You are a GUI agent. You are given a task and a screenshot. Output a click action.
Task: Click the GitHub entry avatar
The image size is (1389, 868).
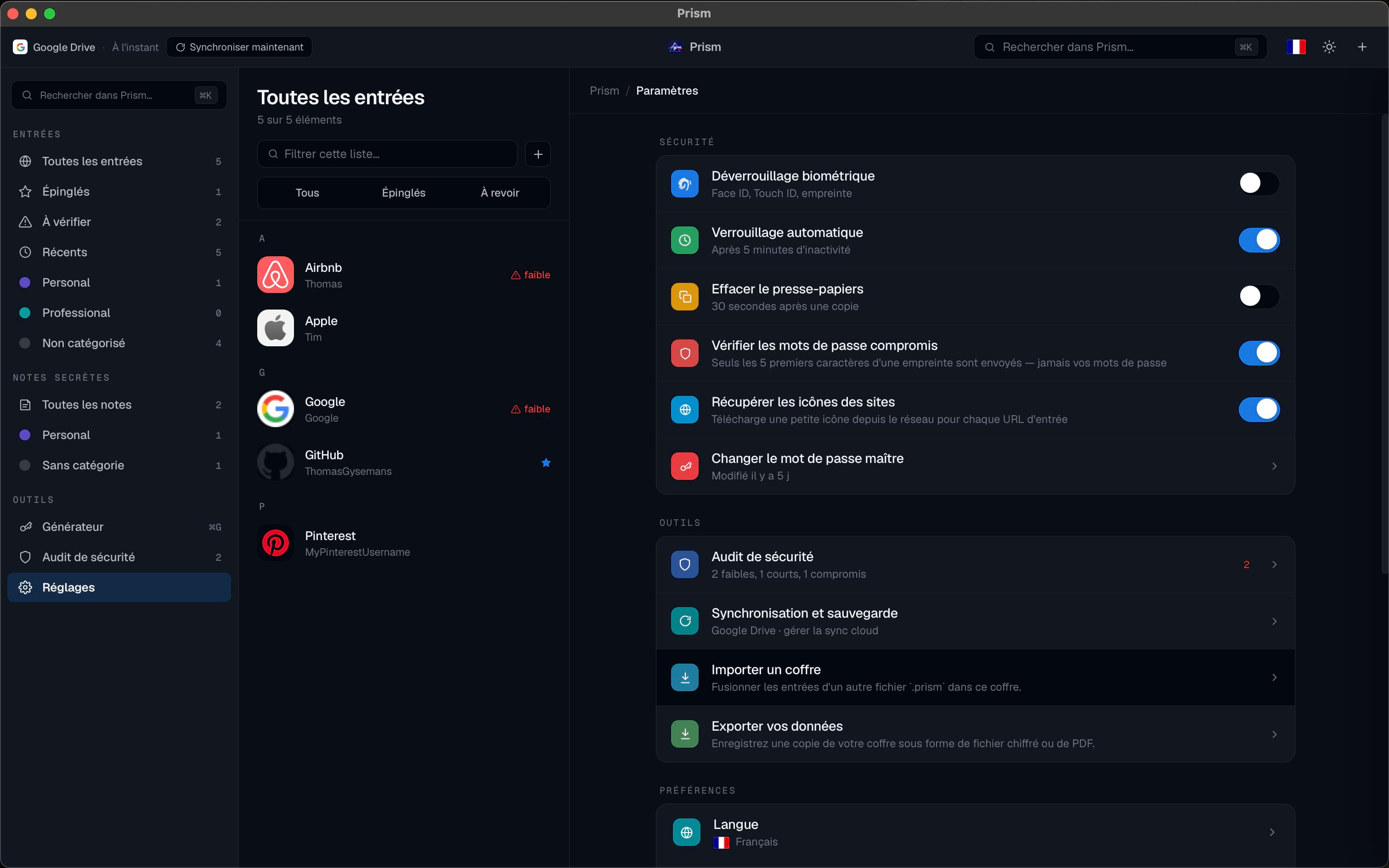276,462
